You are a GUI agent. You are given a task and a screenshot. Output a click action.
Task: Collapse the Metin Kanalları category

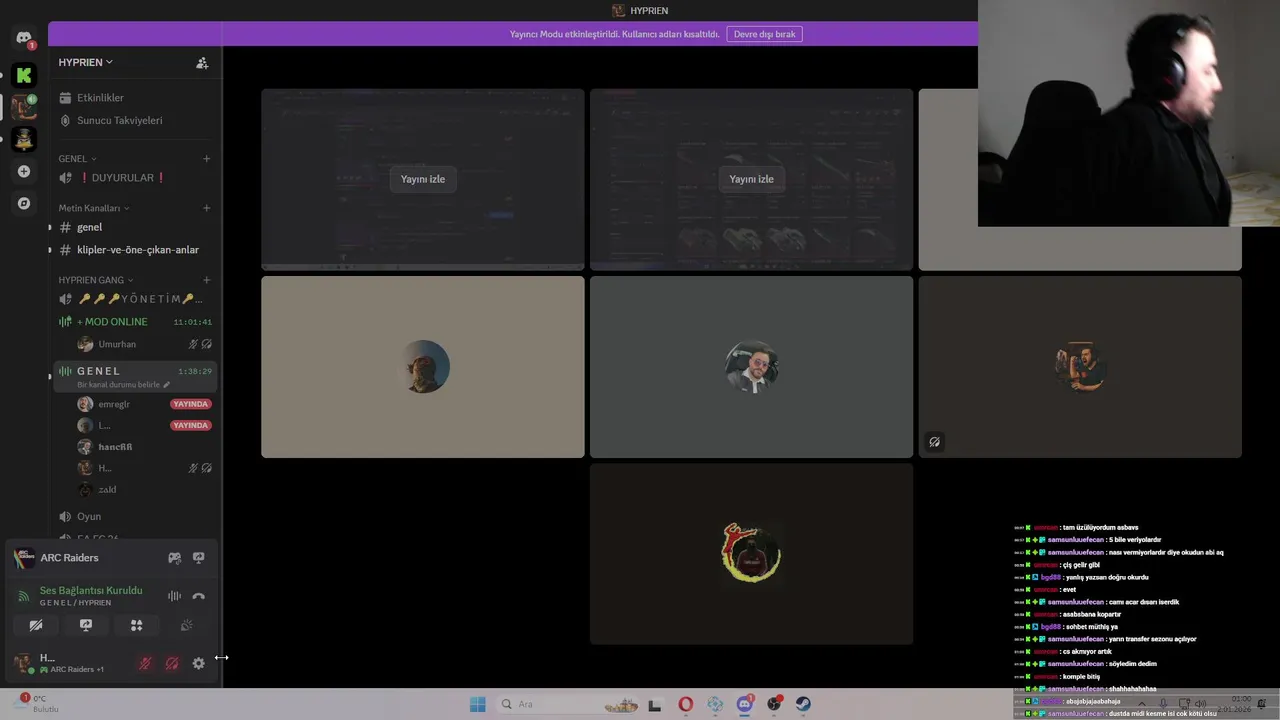(94, 208)
